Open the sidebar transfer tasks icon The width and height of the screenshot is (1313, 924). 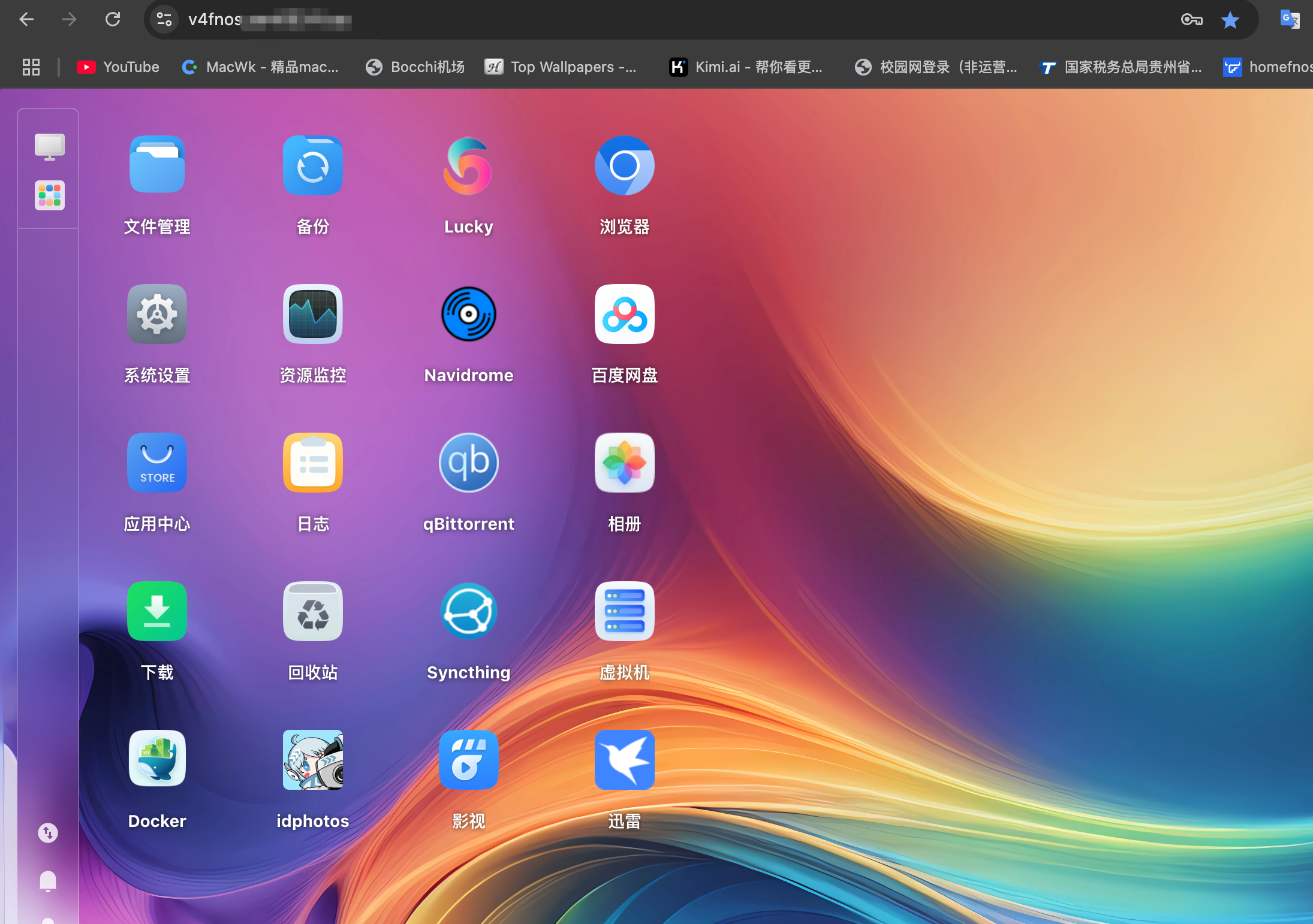(x=48, y=832)
